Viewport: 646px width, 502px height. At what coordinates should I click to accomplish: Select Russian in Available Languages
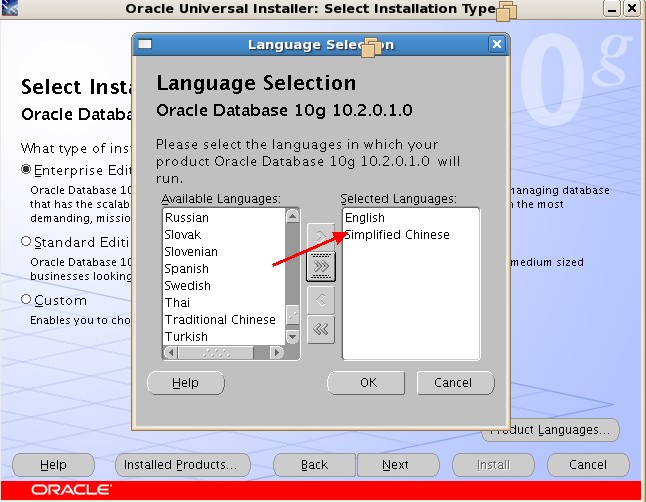[x=224, y=218]
